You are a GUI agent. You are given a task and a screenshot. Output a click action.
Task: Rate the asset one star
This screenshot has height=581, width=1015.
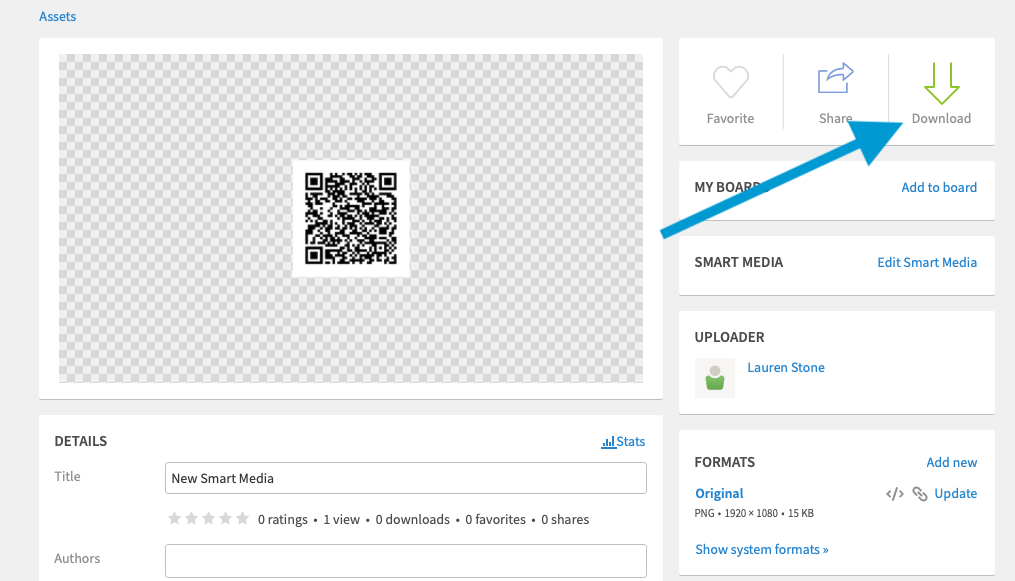click(x=174, y=518)
